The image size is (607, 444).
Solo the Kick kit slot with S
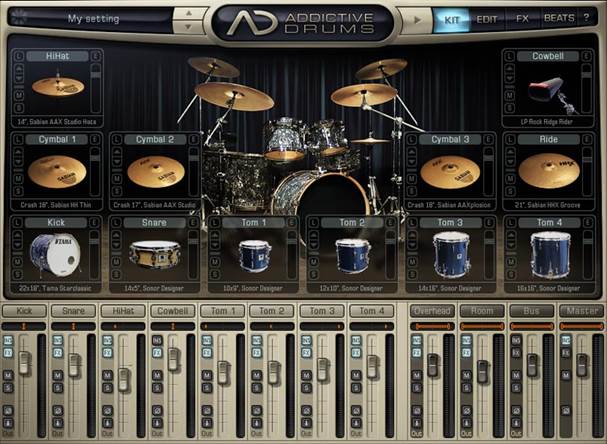pyautogui.click(x=17, y=274)
